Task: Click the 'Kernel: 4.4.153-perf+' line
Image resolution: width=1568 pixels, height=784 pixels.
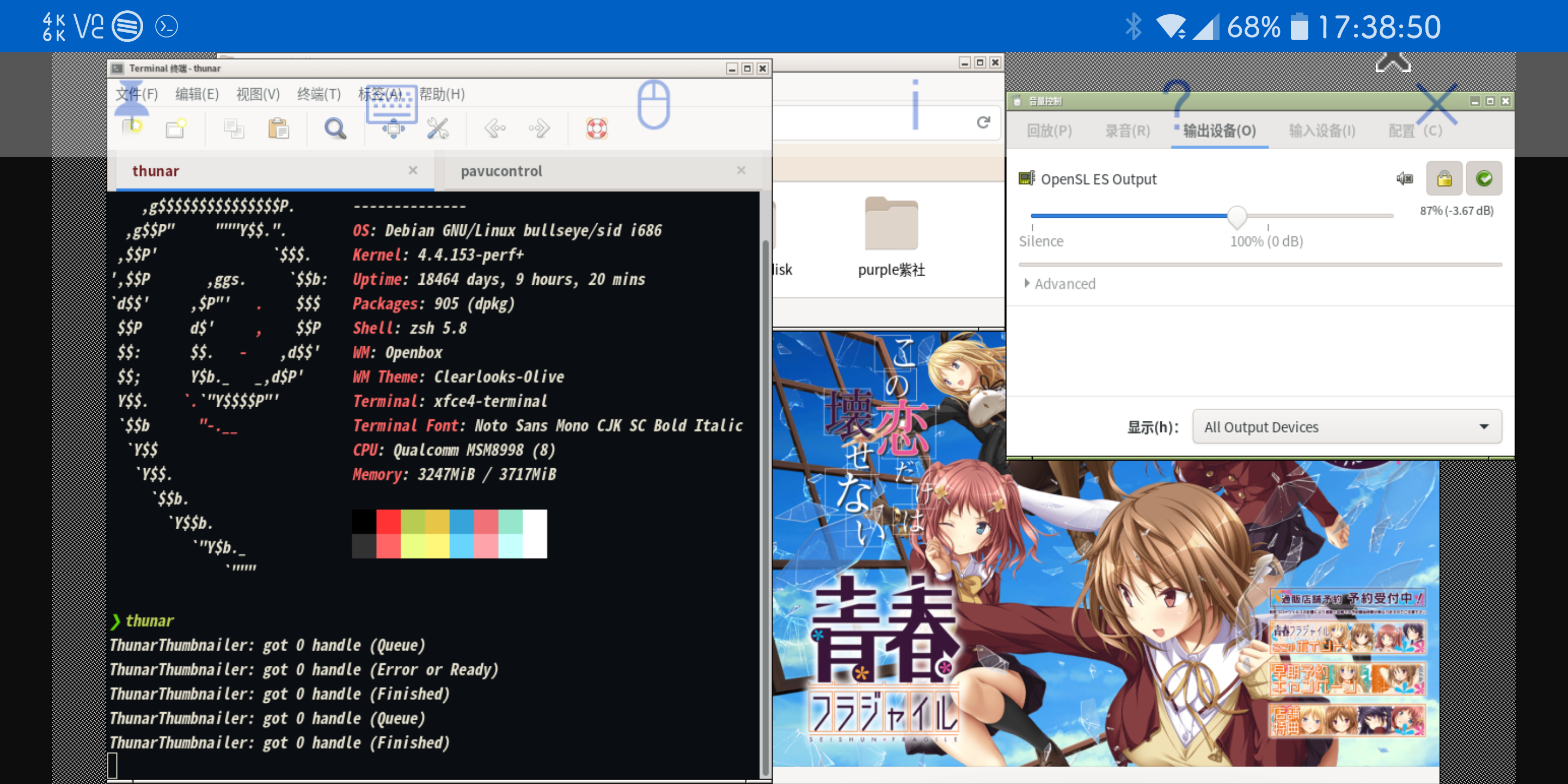Action: point(438,254)
